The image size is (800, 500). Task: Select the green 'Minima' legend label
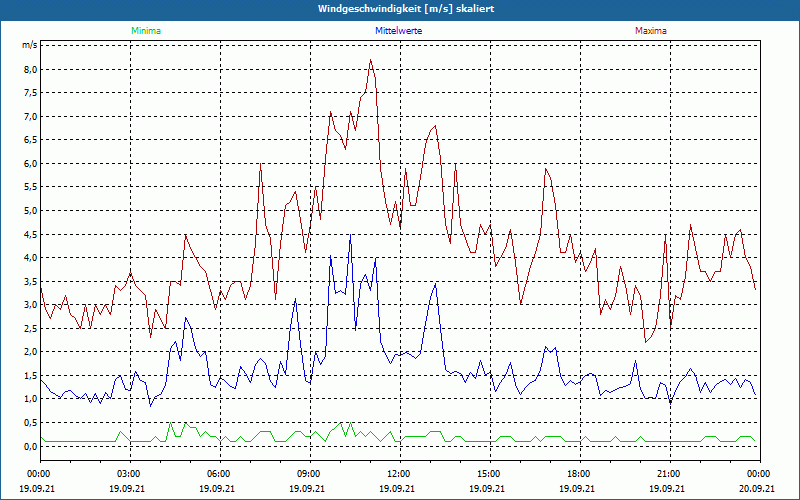(146, 31)
